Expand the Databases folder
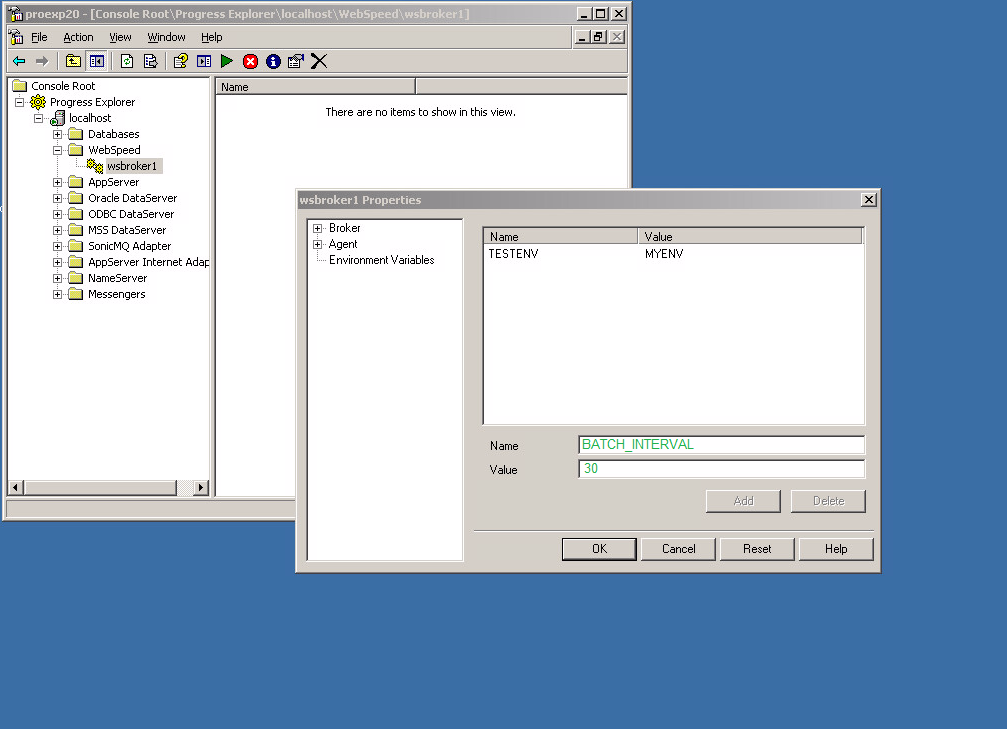Viewport: 1007px width, 729px height. pos(57,134)
